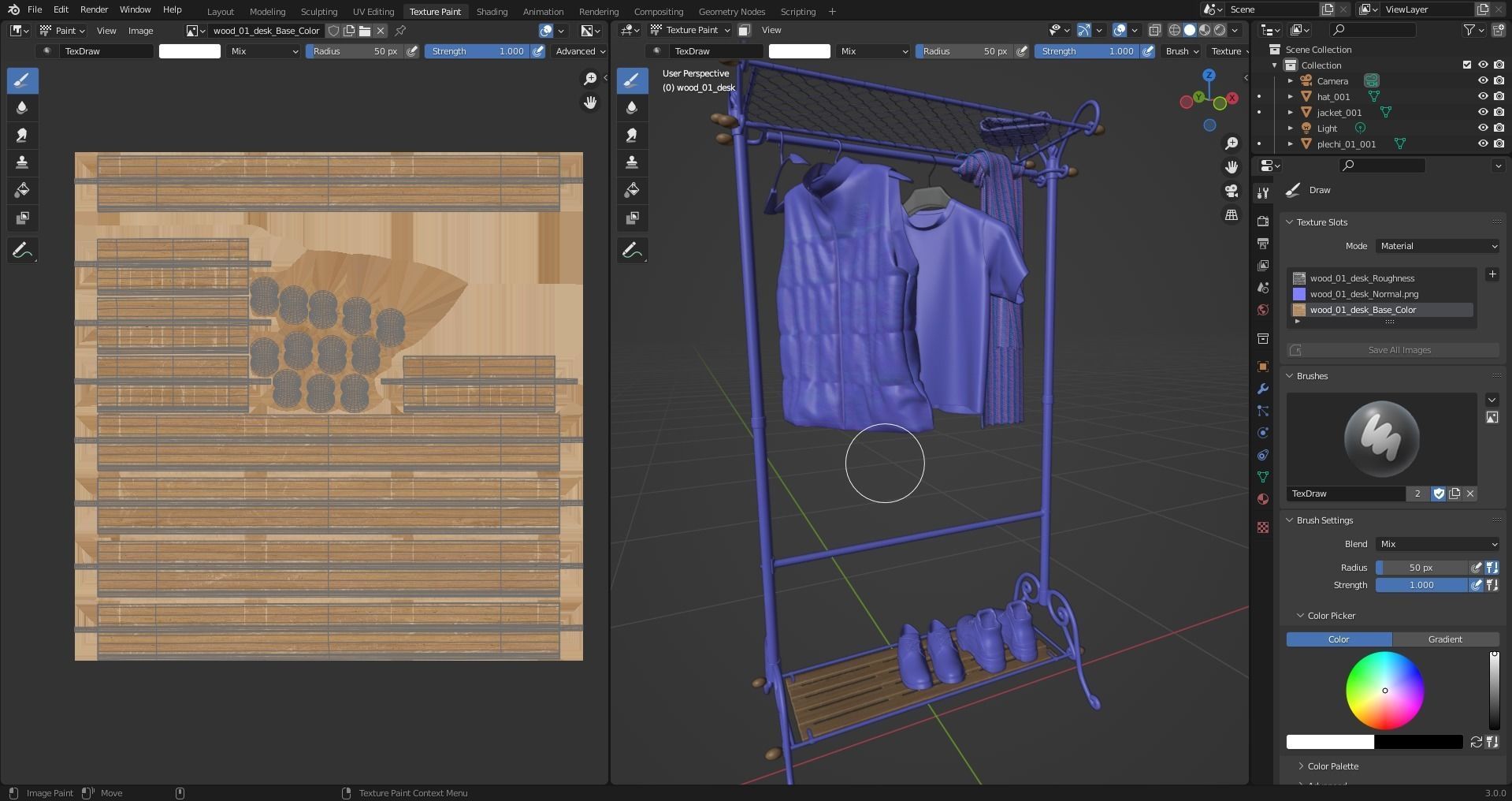Open the Modifiers wrench properties tab
The width and height of the screenshot is (1512, 801).
1263,389
